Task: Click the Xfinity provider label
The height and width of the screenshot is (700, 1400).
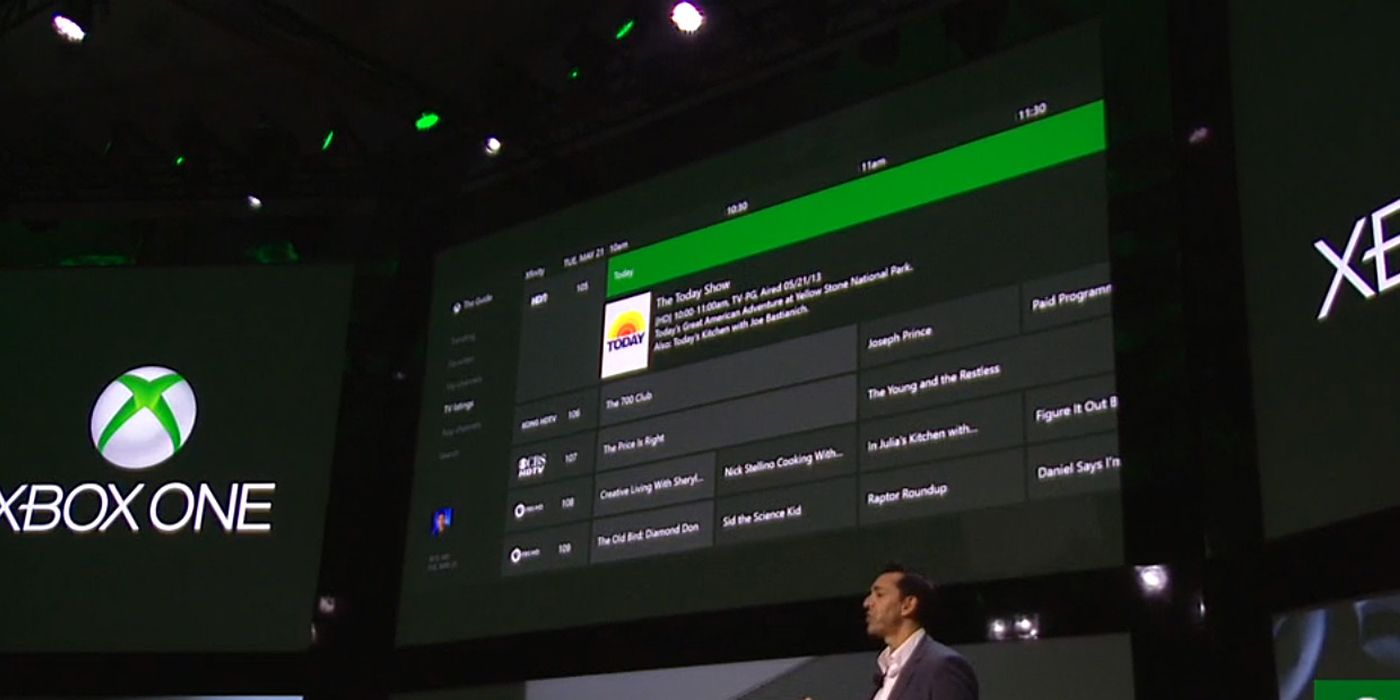Action: tap(535, 271)
